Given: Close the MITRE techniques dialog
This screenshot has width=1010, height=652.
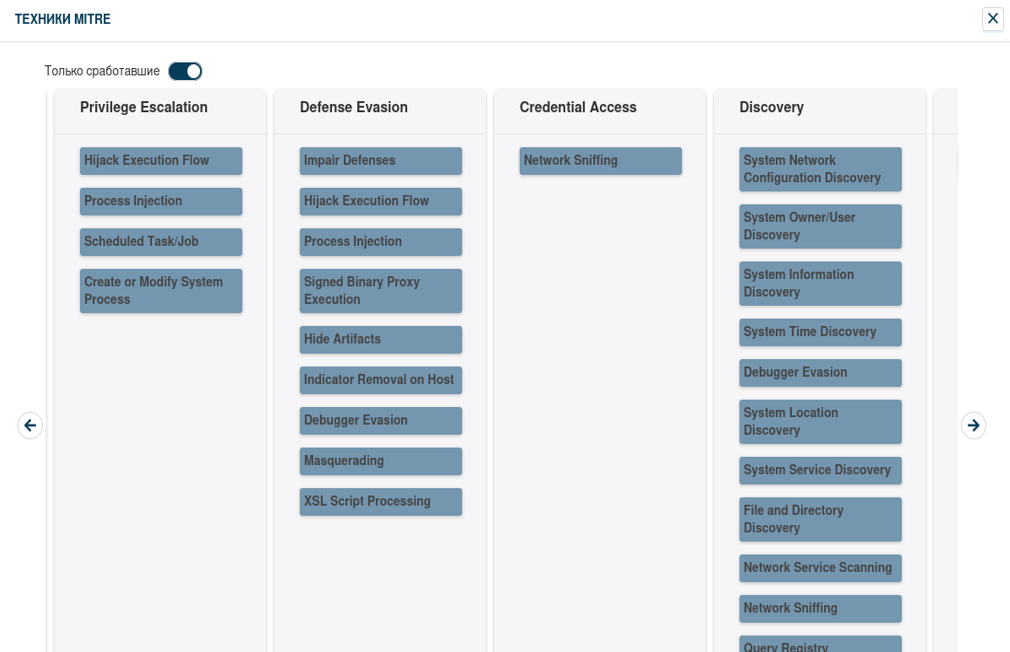Looking at the screenshot, I should (992, 19).
